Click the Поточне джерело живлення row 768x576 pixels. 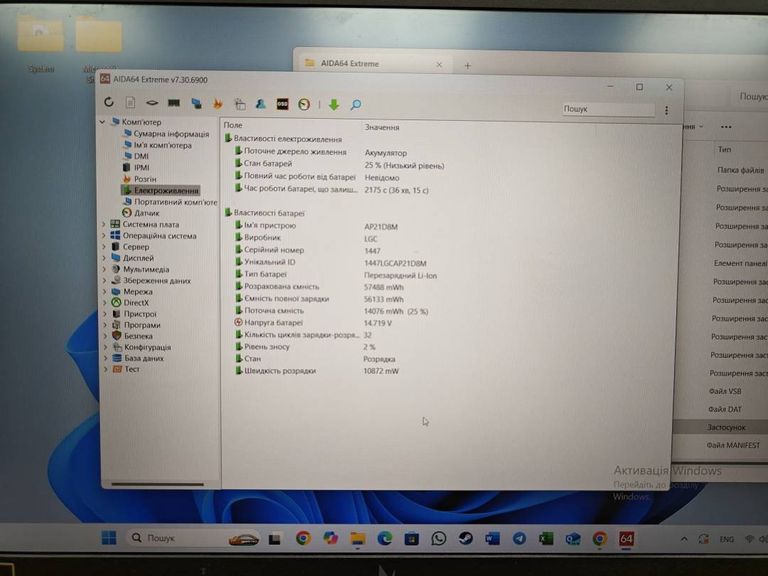321,152
